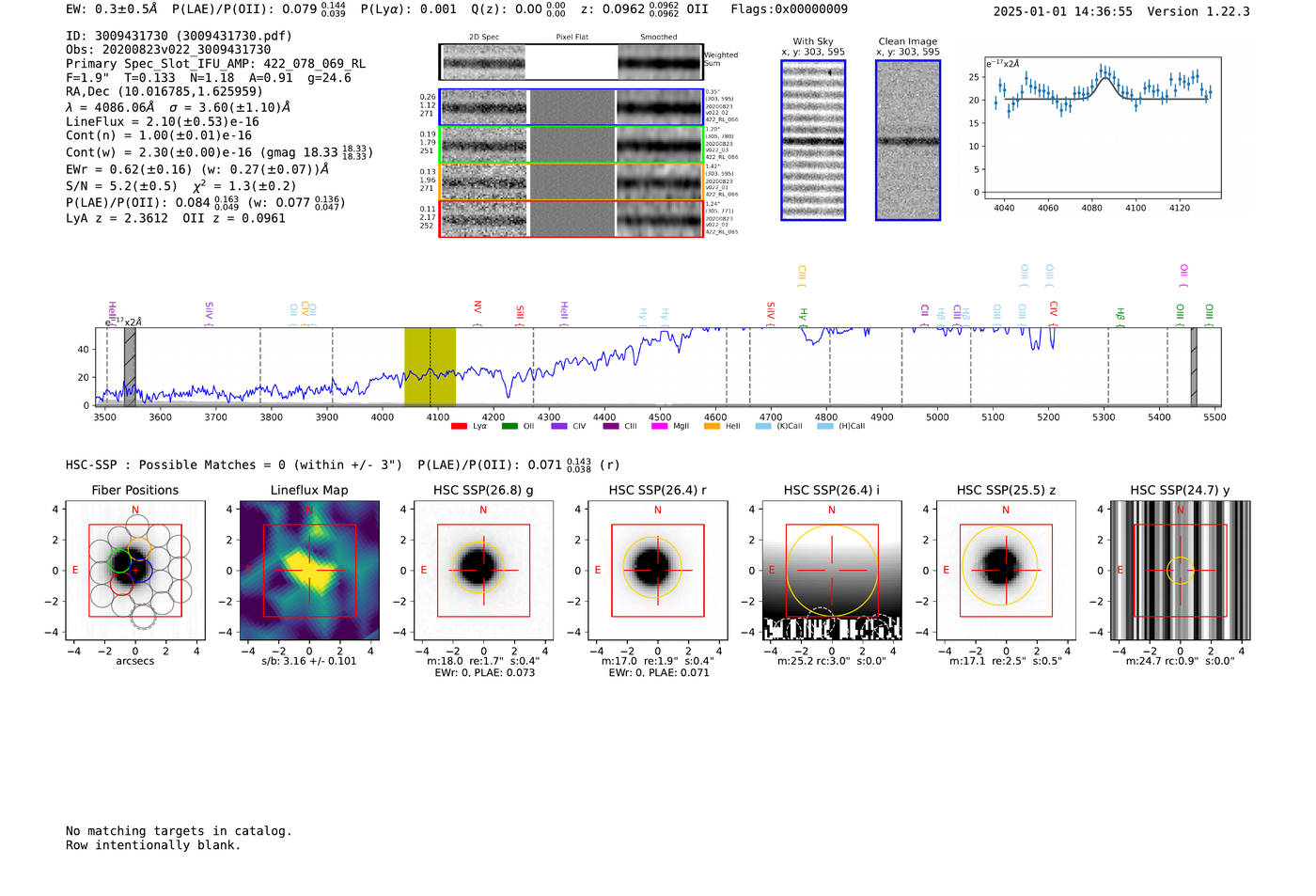Image resolution: width=1316 pixels, height=896 pixels.
Task: Click the P(Lyα): 0.001 header value
Action: pos(409,8)
